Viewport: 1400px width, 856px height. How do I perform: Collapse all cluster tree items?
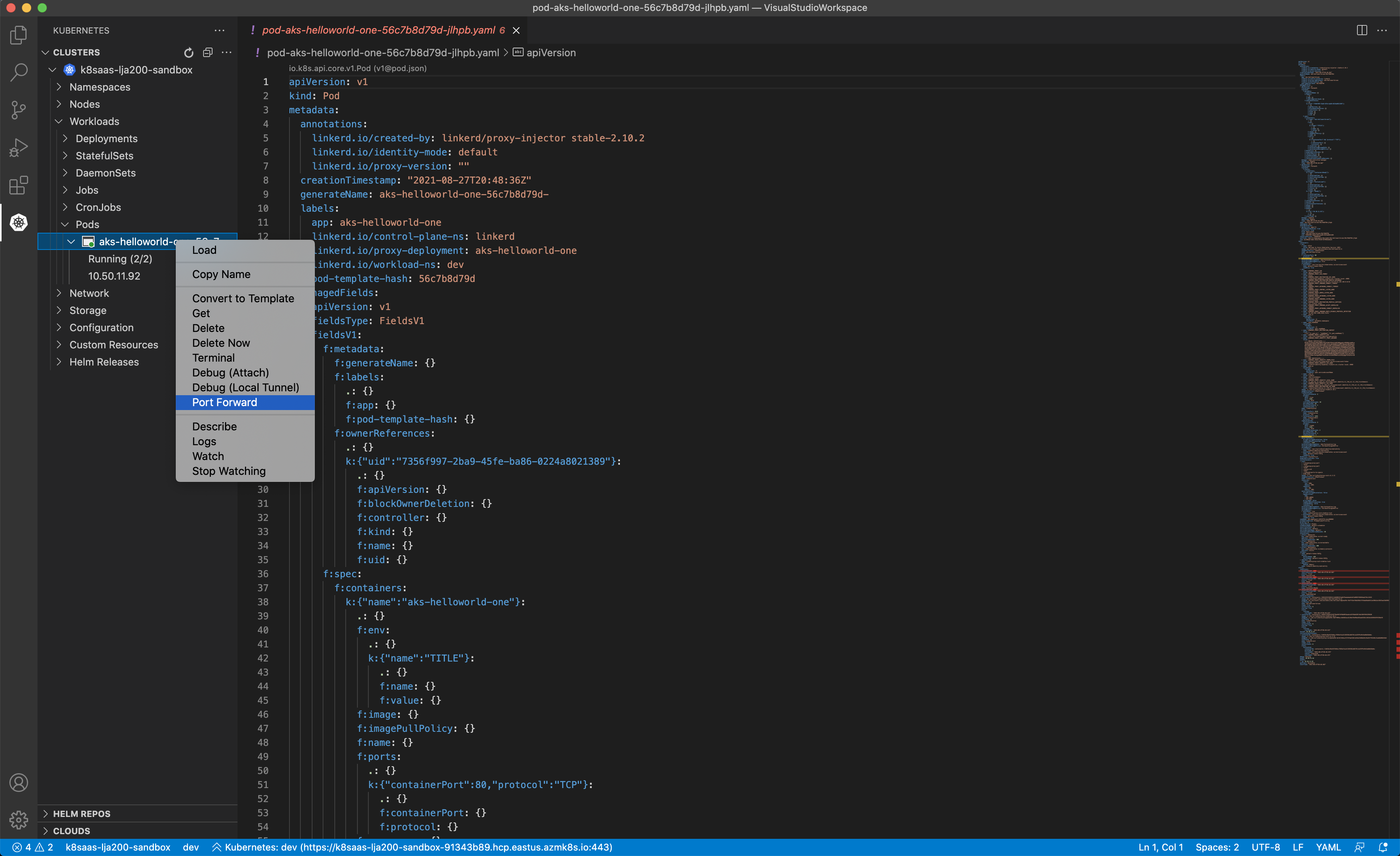pos(208,52)
